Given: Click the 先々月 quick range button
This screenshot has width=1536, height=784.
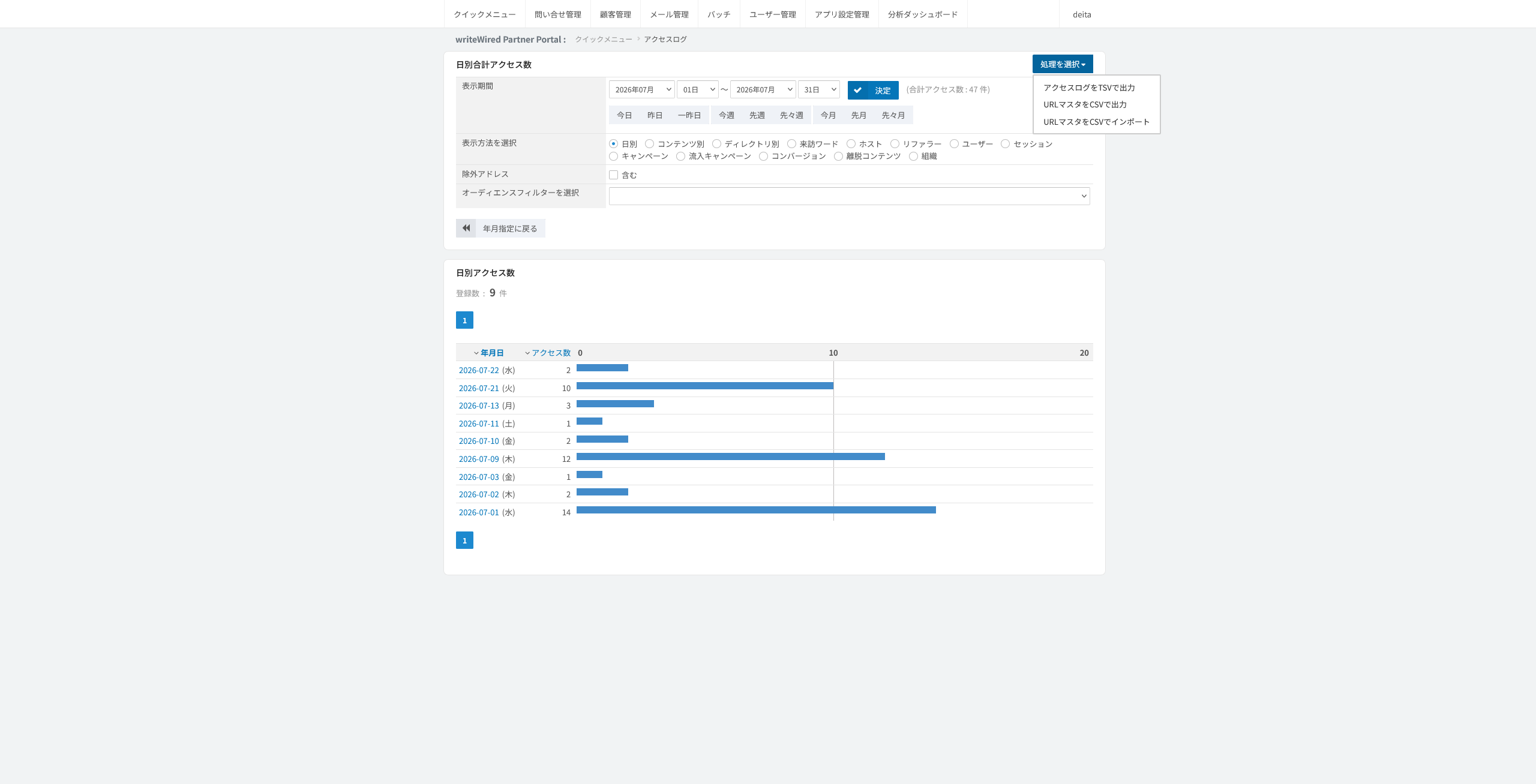Looking at the screenshot, I should click(x=893, y=115).
